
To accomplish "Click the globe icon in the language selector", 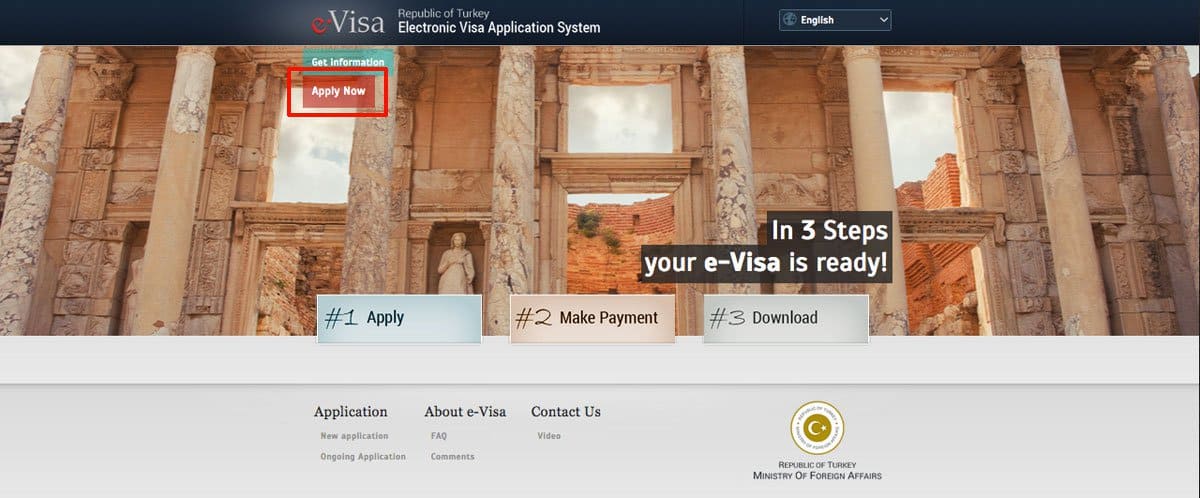I will pos(790,20).
